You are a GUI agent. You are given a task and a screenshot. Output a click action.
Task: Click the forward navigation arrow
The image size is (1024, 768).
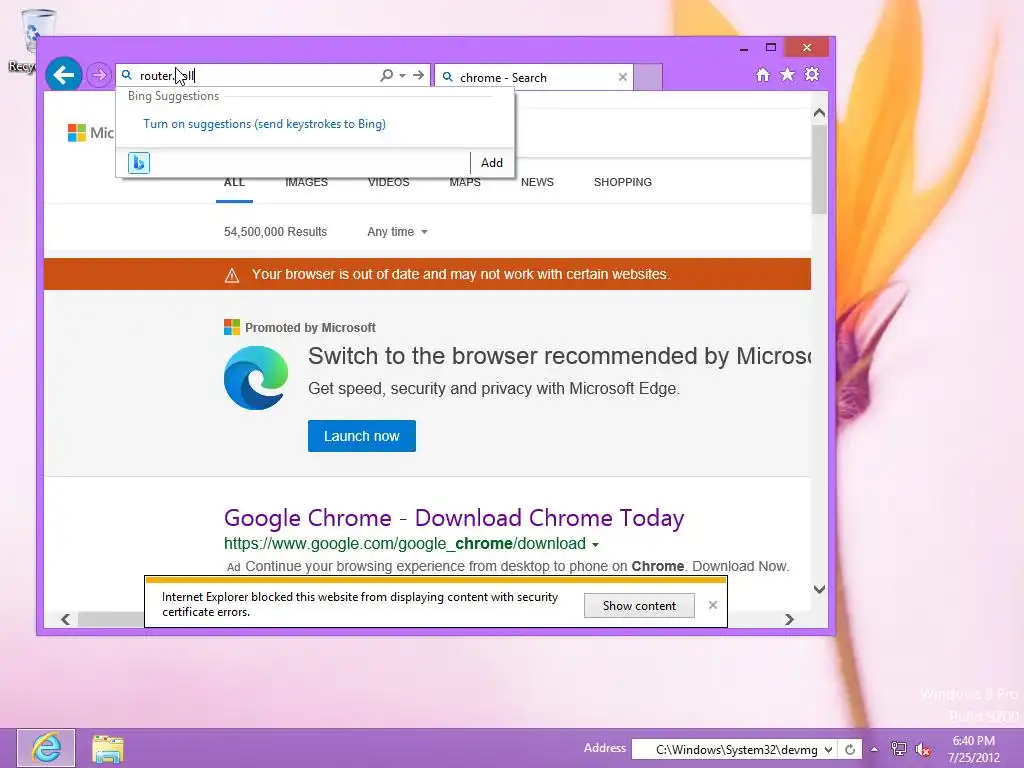tap(99, 75)
